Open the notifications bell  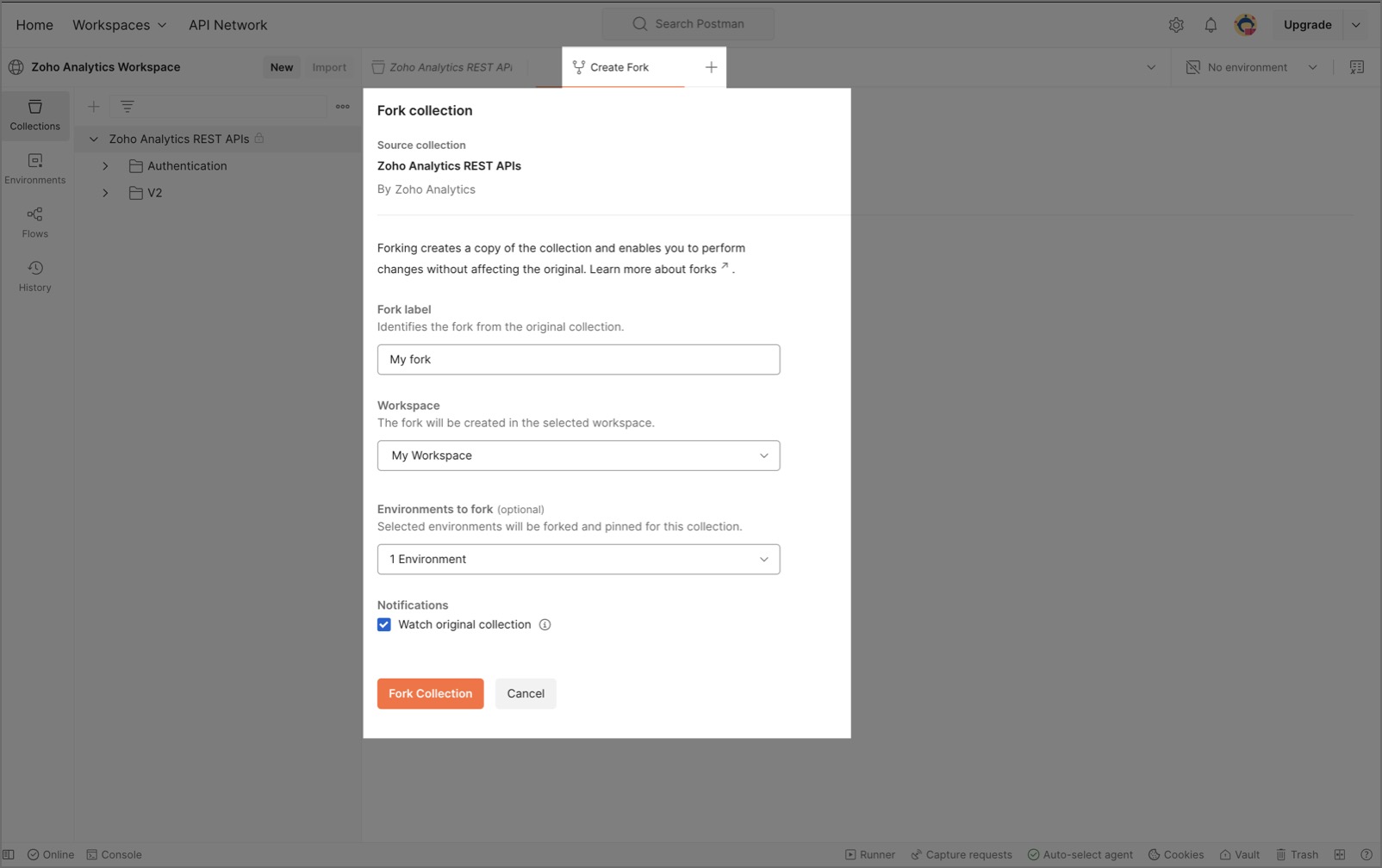pyautogui.click(x=1211, y=25)
